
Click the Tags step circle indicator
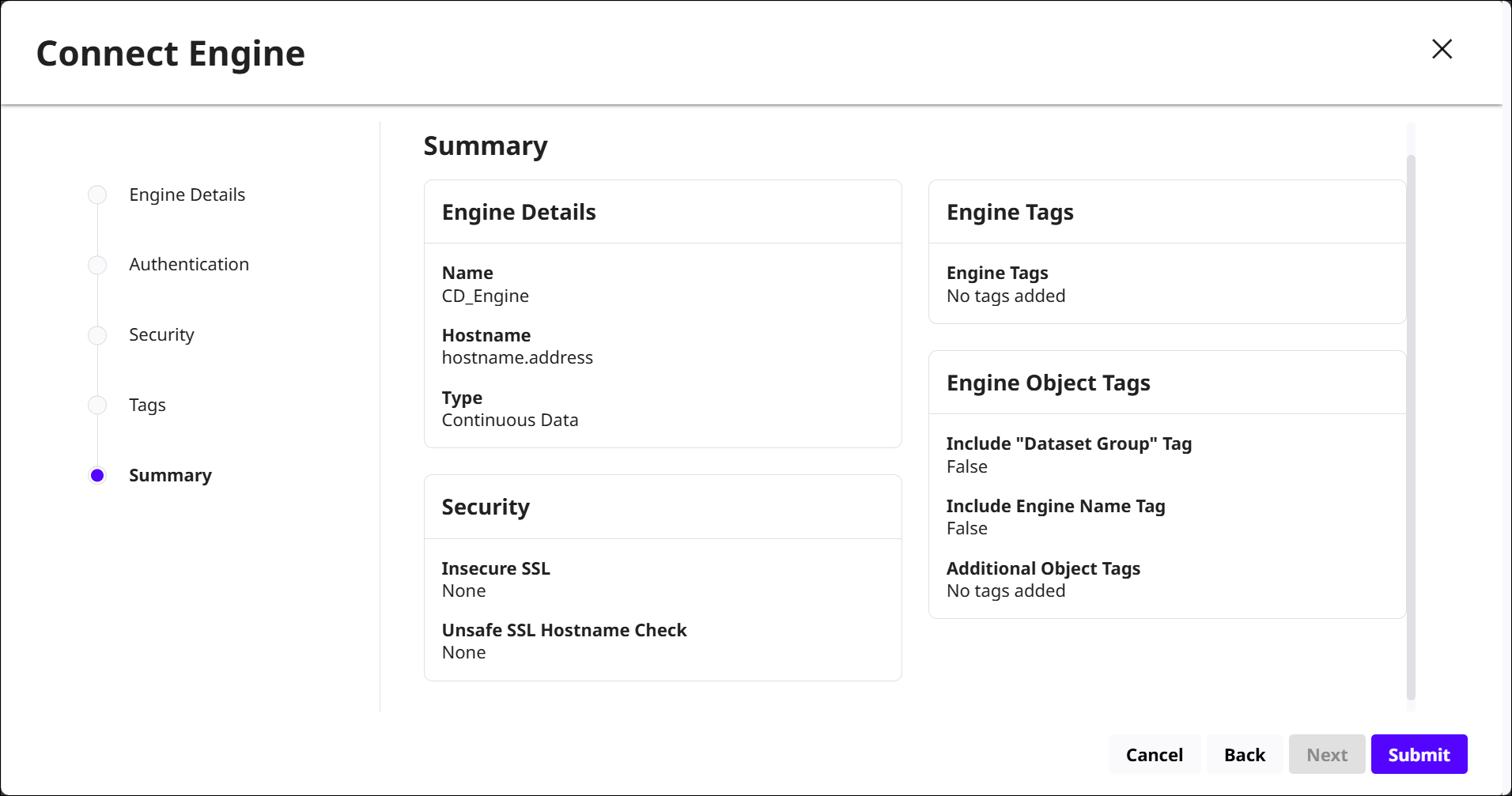pyautogui.click(x=97, y=406)
